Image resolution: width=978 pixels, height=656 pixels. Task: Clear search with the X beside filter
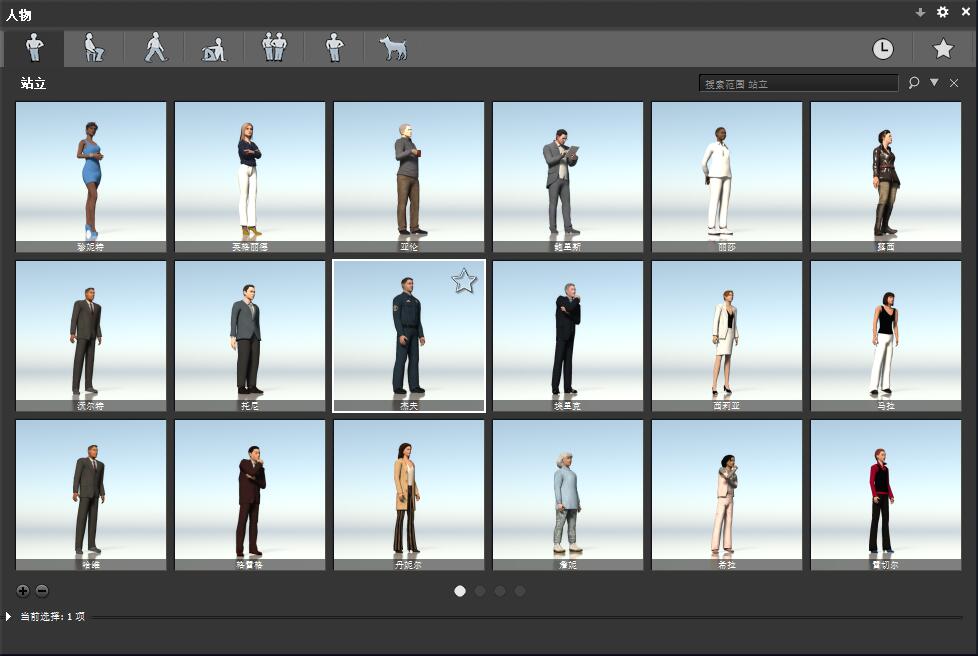[x=954, y=83]
